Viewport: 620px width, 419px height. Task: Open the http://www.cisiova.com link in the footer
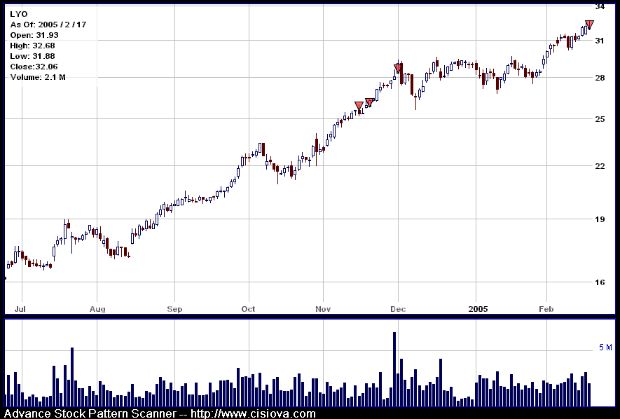253,414
